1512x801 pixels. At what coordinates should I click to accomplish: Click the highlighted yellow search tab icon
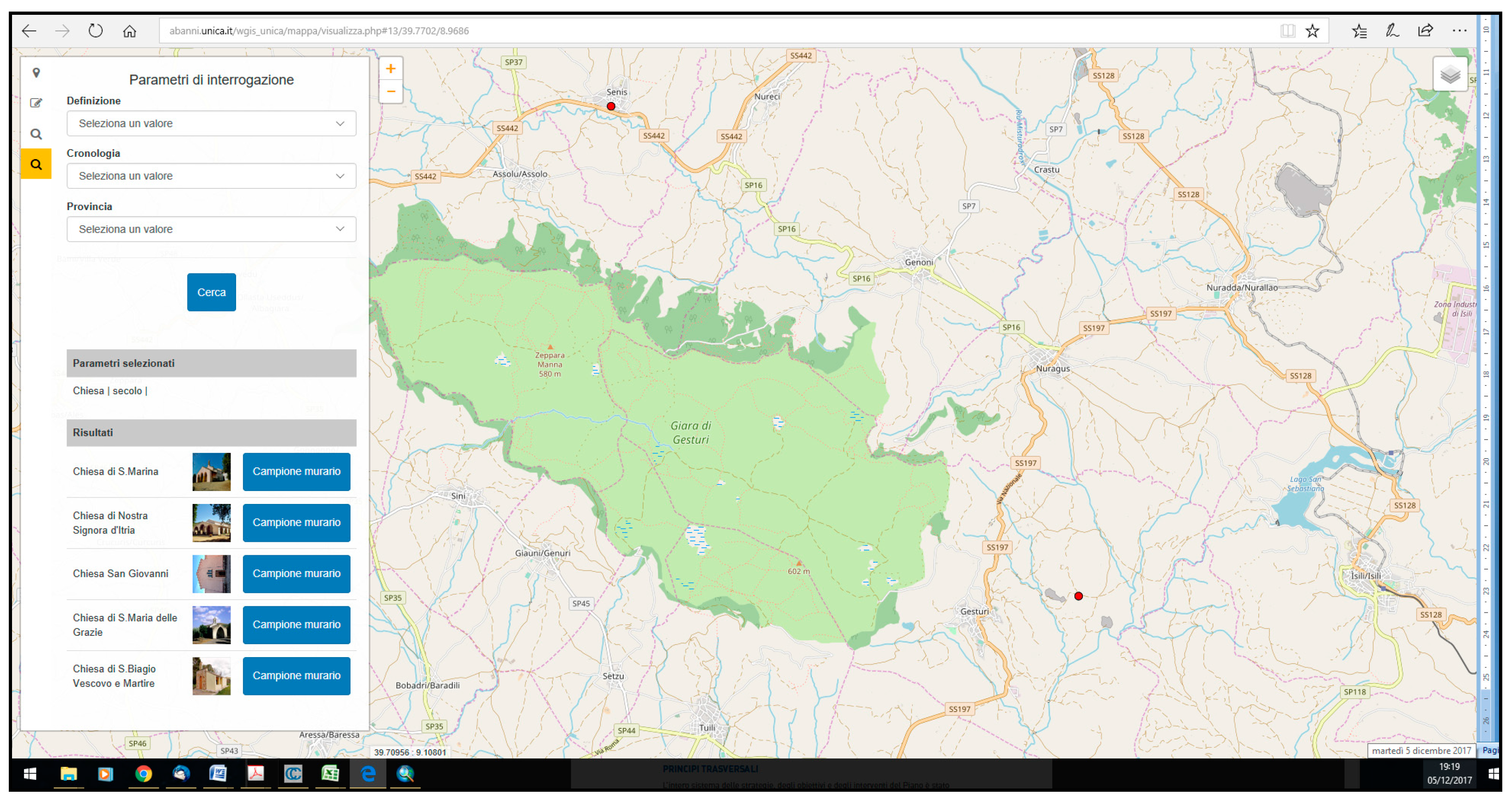point(37,164)
